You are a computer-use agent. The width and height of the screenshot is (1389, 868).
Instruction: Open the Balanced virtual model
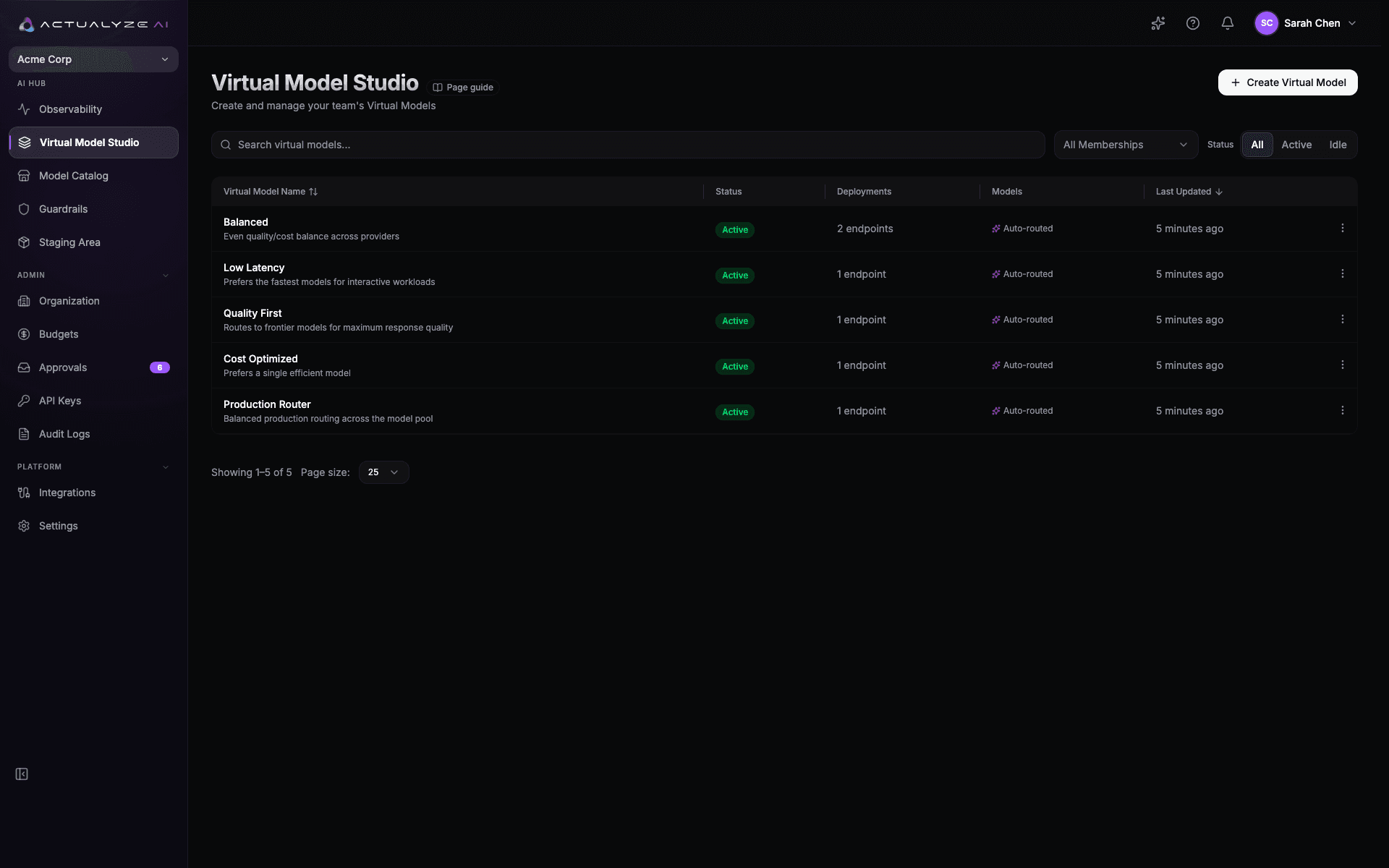(x=245, y=222)
